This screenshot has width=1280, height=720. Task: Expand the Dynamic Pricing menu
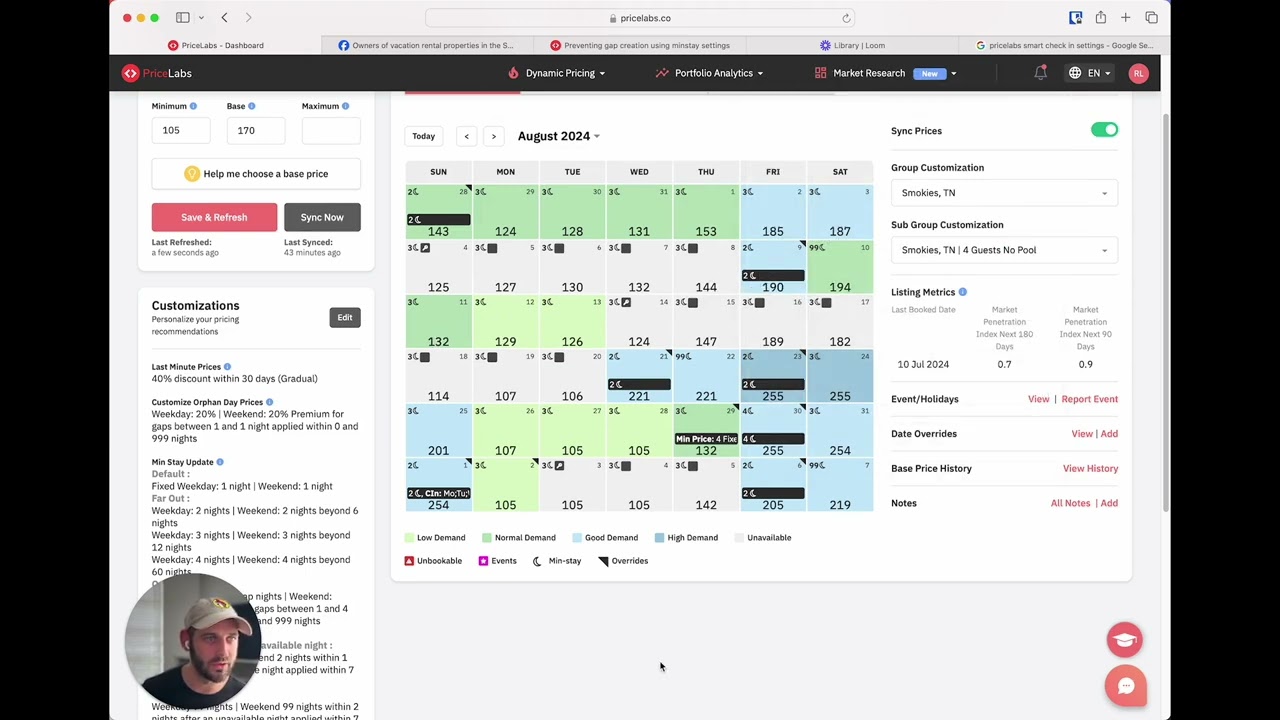pyautogui.click(x=556, y=73)
